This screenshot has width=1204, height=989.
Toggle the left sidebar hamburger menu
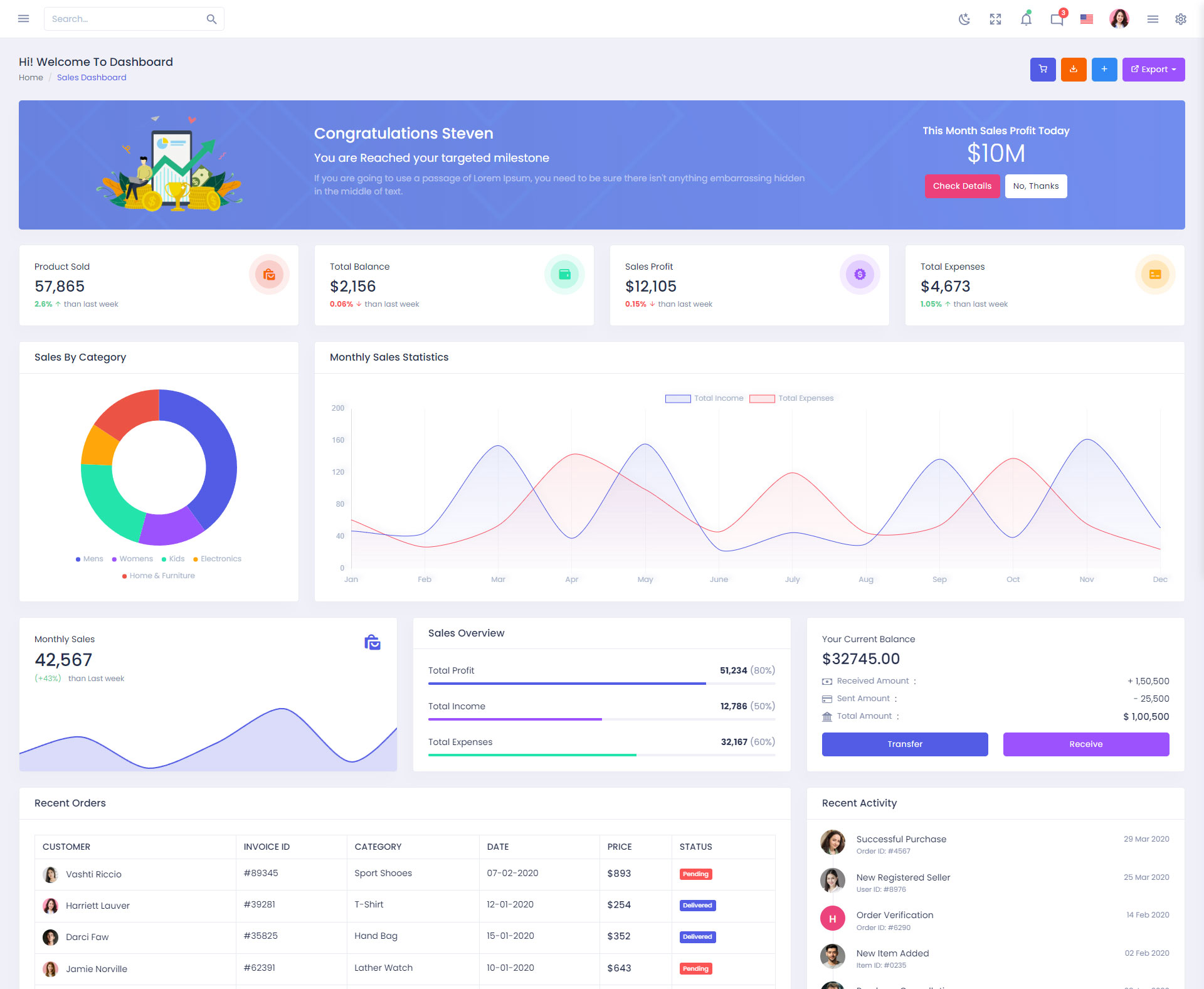point(24,19)
